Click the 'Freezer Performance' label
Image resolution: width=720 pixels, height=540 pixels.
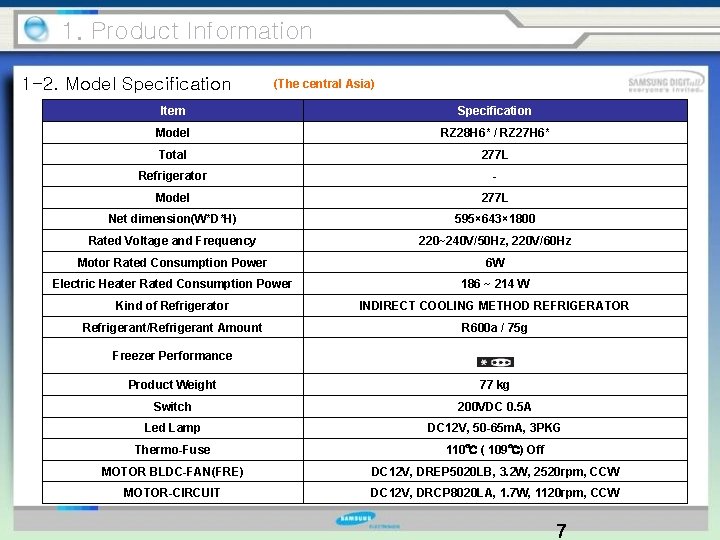pyautogui.click(x=172, y=356)
